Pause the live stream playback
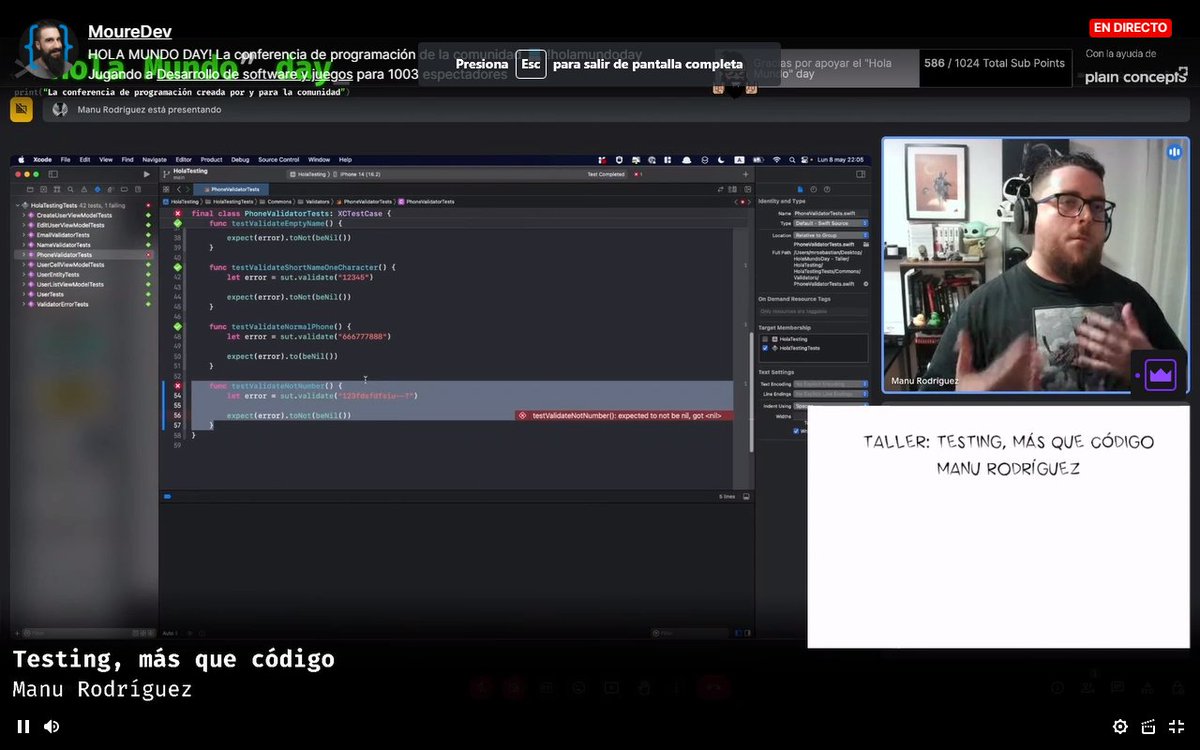Viewport: 1200px width, 750px height. pyautogui.click(x=23, y=726)
